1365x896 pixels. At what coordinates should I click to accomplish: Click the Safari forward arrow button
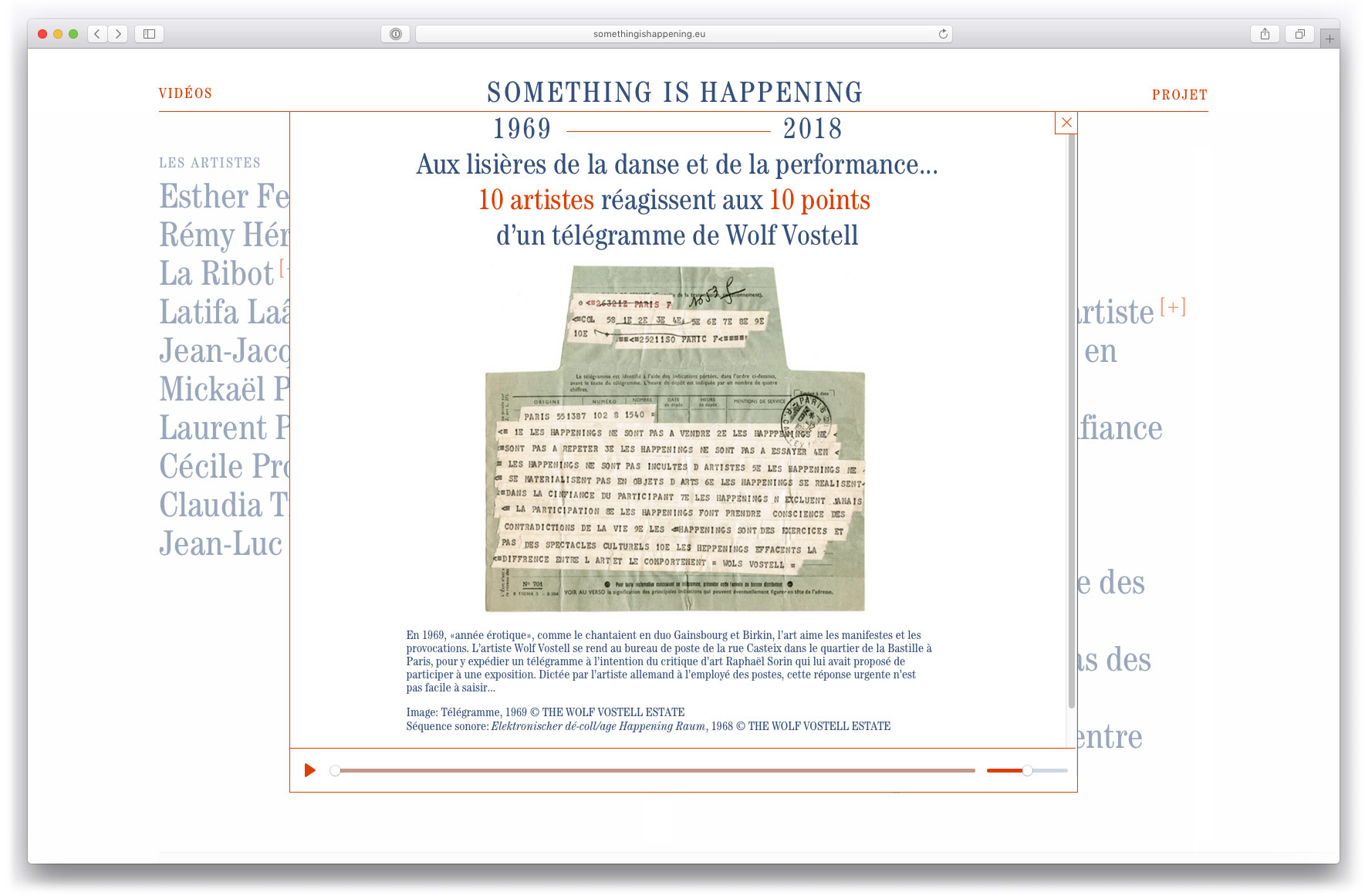click(118, 34)
